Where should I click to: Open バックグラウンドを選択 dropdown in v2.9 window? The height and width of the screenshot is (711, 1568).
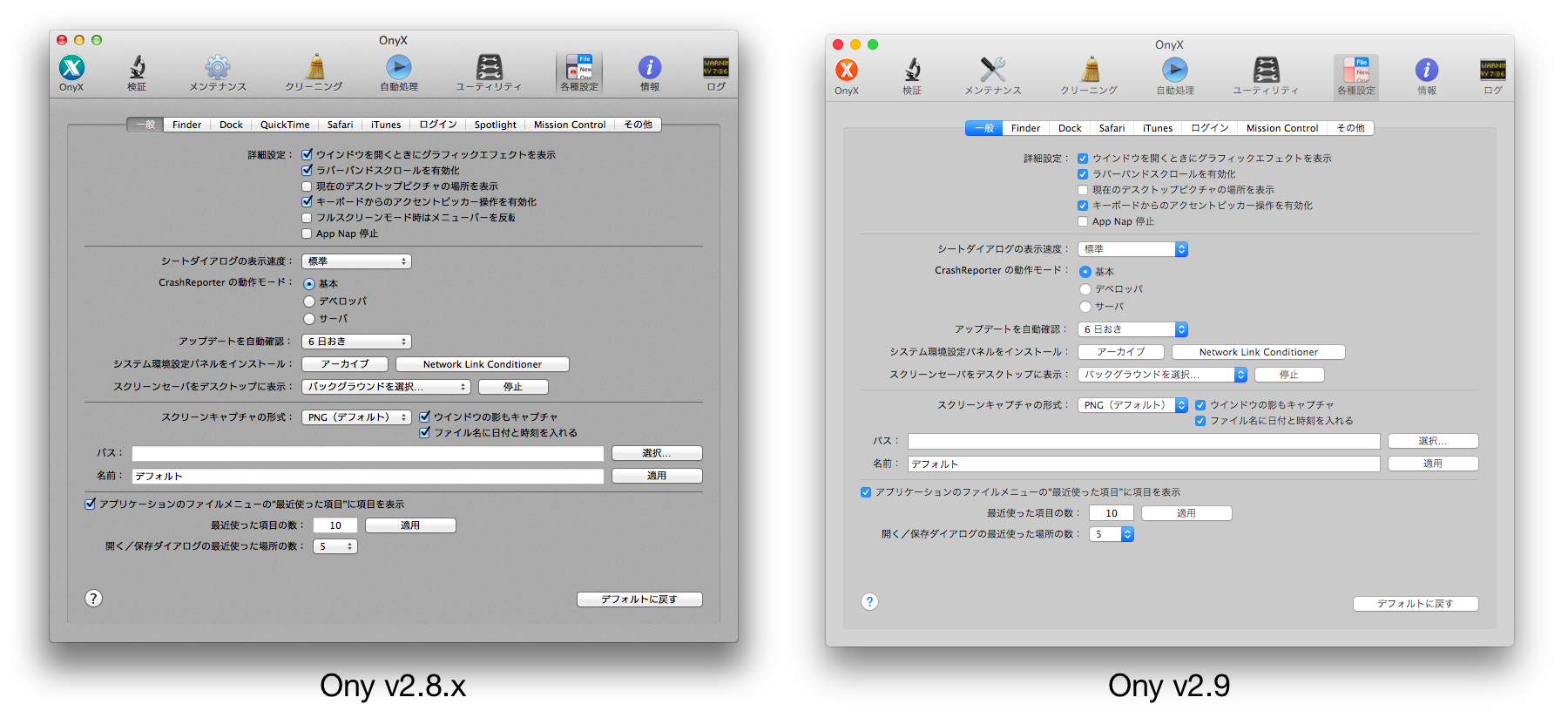(1162, 375)
